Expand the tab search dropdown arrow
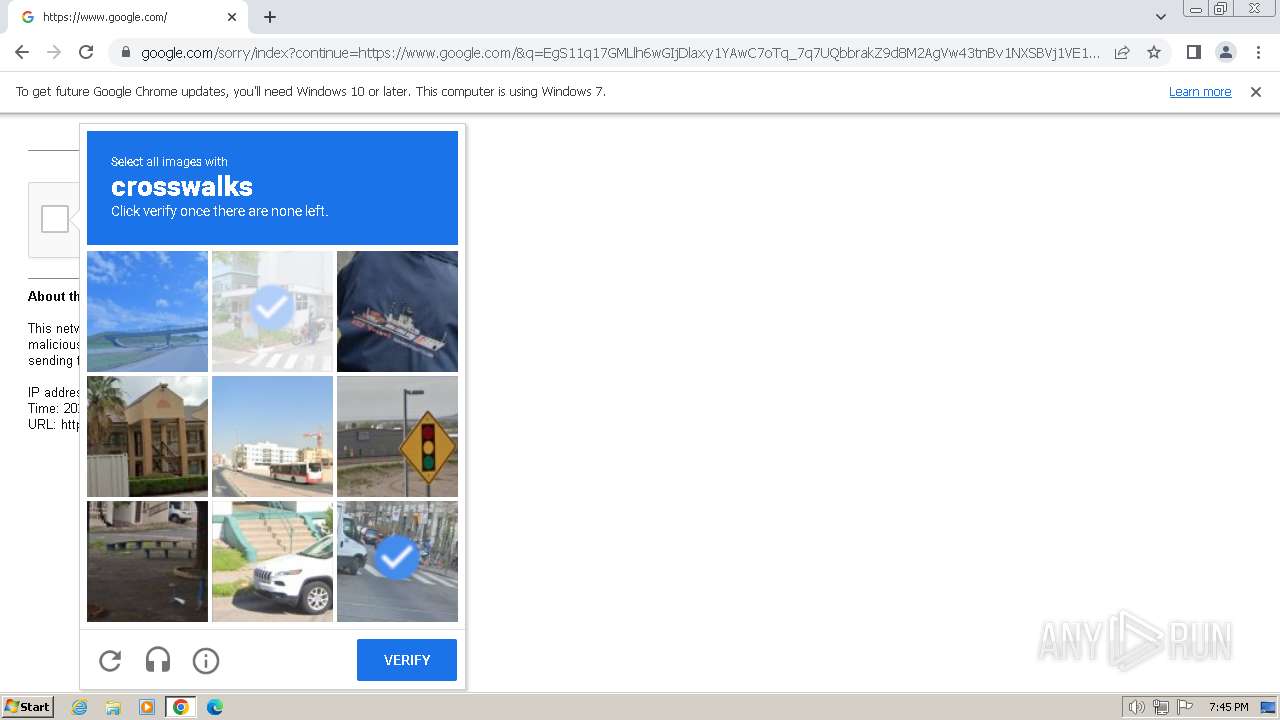Screen dimensions: 1280x720 click(x=1161, y=17)
